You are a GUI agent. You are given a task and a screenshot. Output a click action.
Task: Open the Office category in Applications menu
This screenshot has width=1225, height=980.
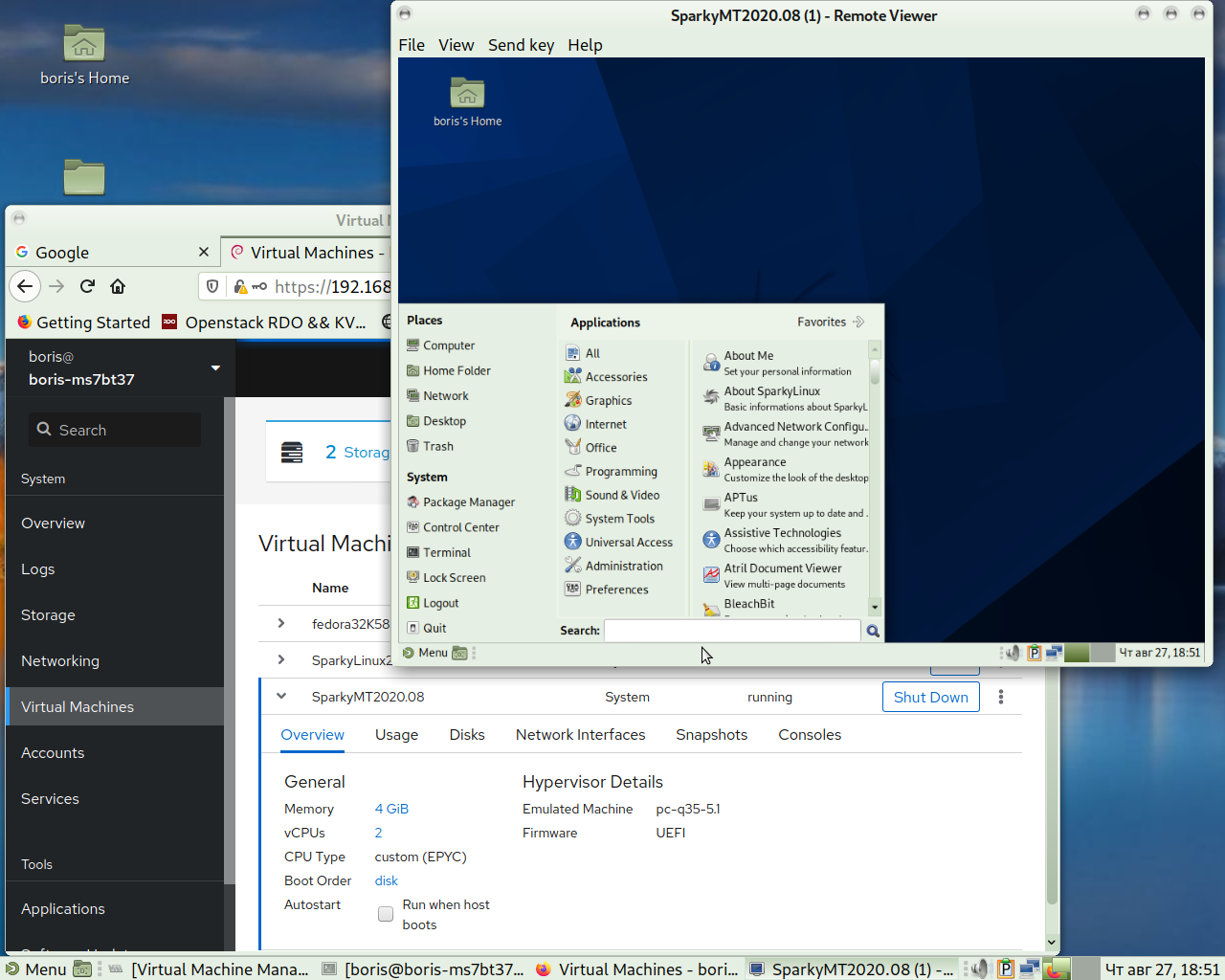(599, 447)
